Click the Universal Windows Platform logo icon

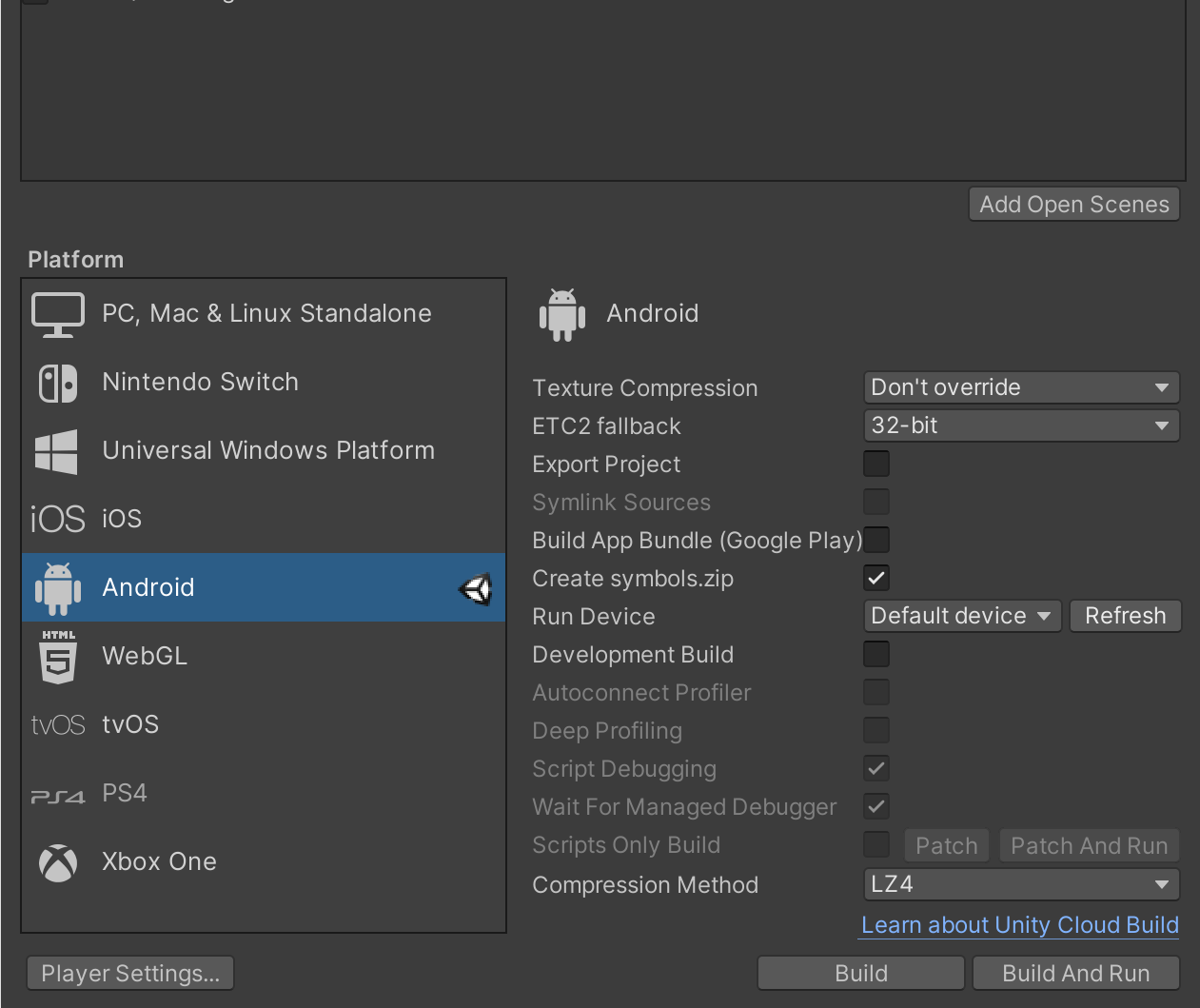56,451
